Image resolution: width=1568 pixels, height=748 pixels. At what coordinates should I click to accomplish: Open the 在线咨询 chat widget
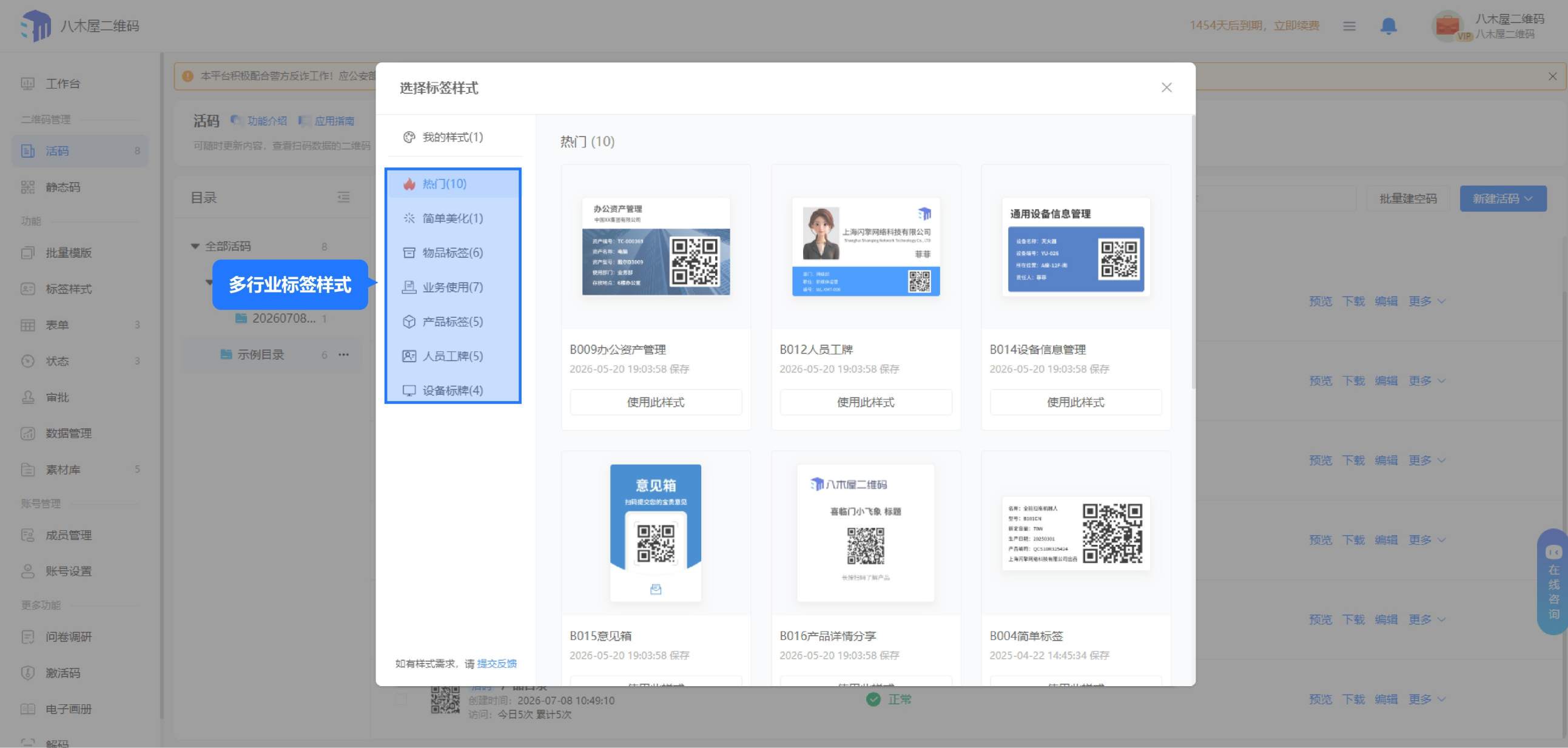coord(1553,582)
